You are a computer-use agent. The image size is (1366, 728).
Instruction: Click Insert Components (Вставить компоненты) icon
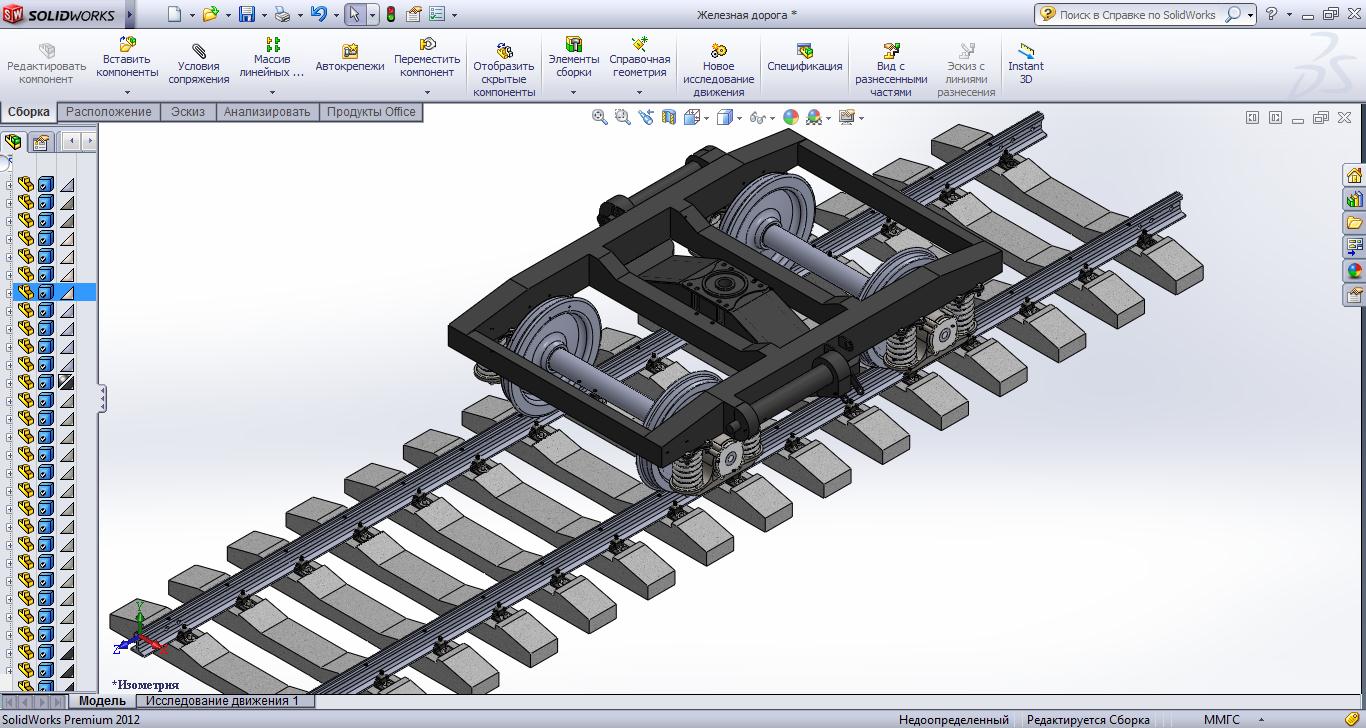(x=127, y=45)
